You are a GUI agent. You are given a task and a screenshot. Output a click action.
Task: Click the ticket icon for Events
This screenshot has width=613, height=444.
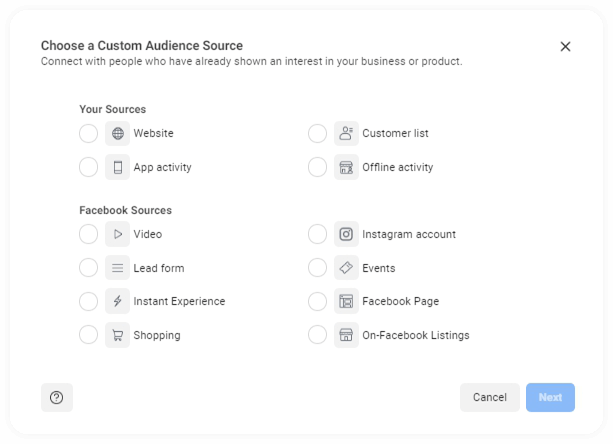pos(346,268)
